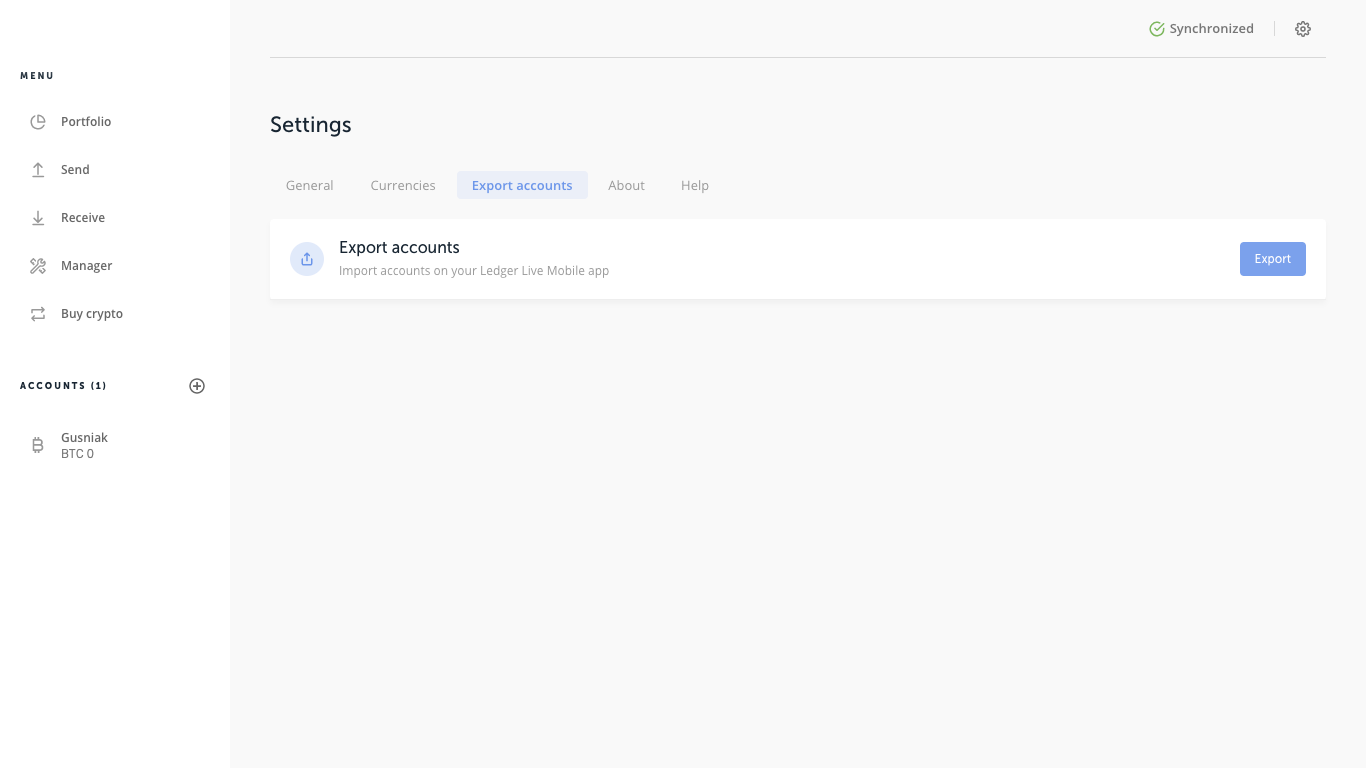This screenshot has height=768, width=1366.
Task: Open the Currencies tab
Action: pos(403,186)
